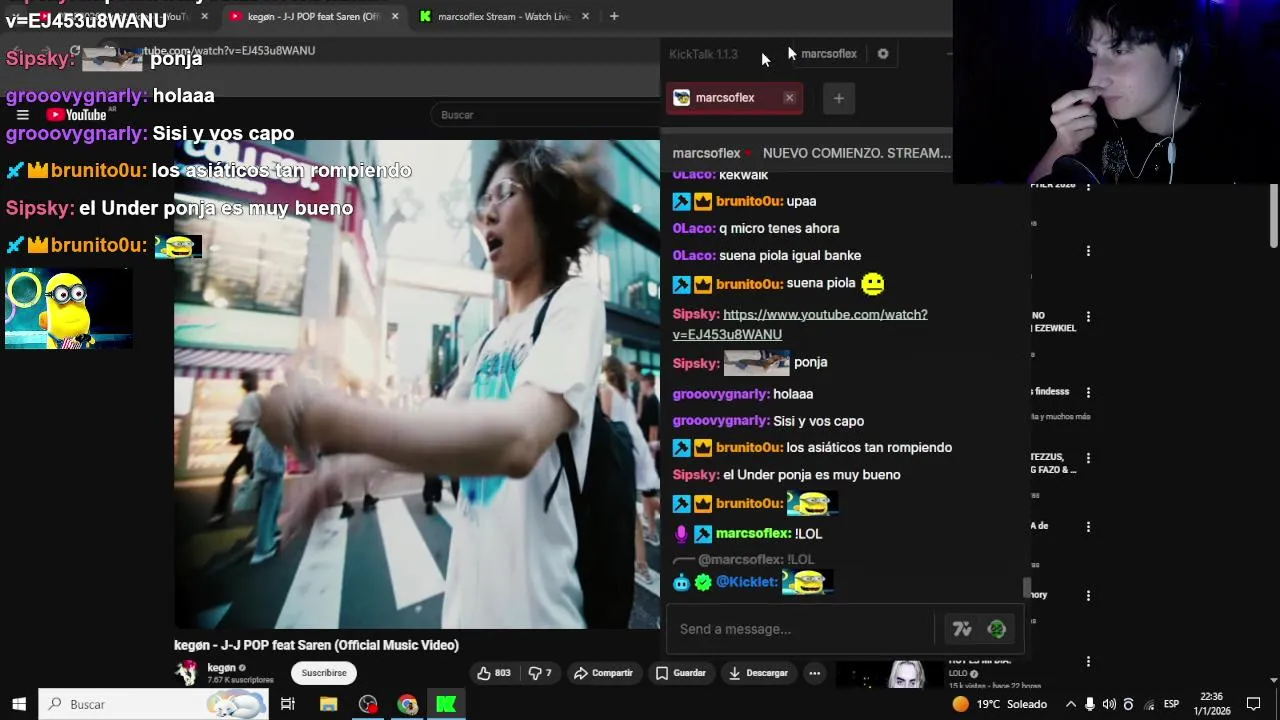The width and height of the screenshot is (1280, 720).
Task: Close the marcsoflex chatroom tab
Action: pyautogui.click(x=789, y=98)
